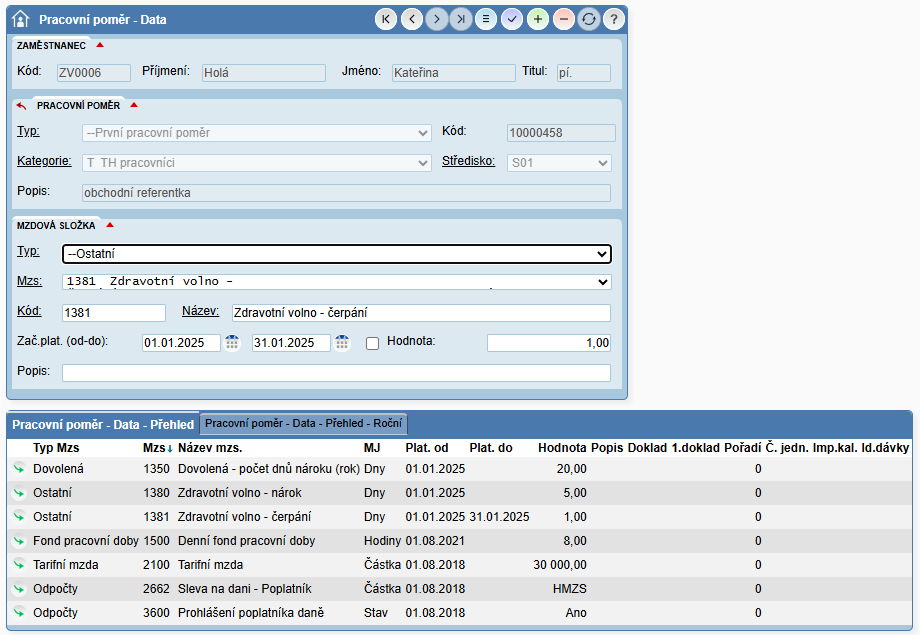Screen dimensions: 920x635
Task: Click the underlined Kategorie label link
Action: 44,161
